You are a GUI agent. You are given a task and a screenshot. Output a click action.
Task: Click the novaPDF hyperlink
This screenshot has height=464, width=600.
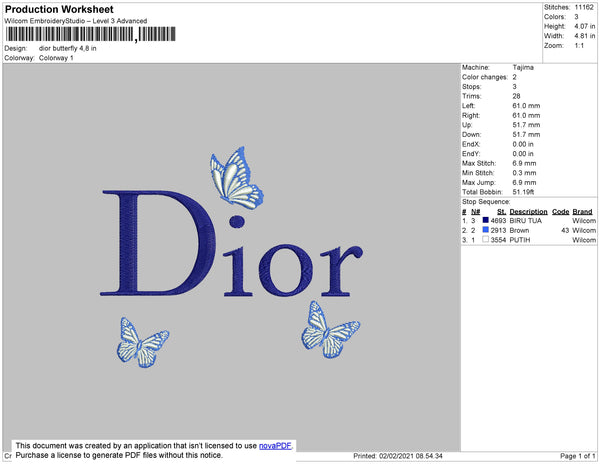(275, 446)
